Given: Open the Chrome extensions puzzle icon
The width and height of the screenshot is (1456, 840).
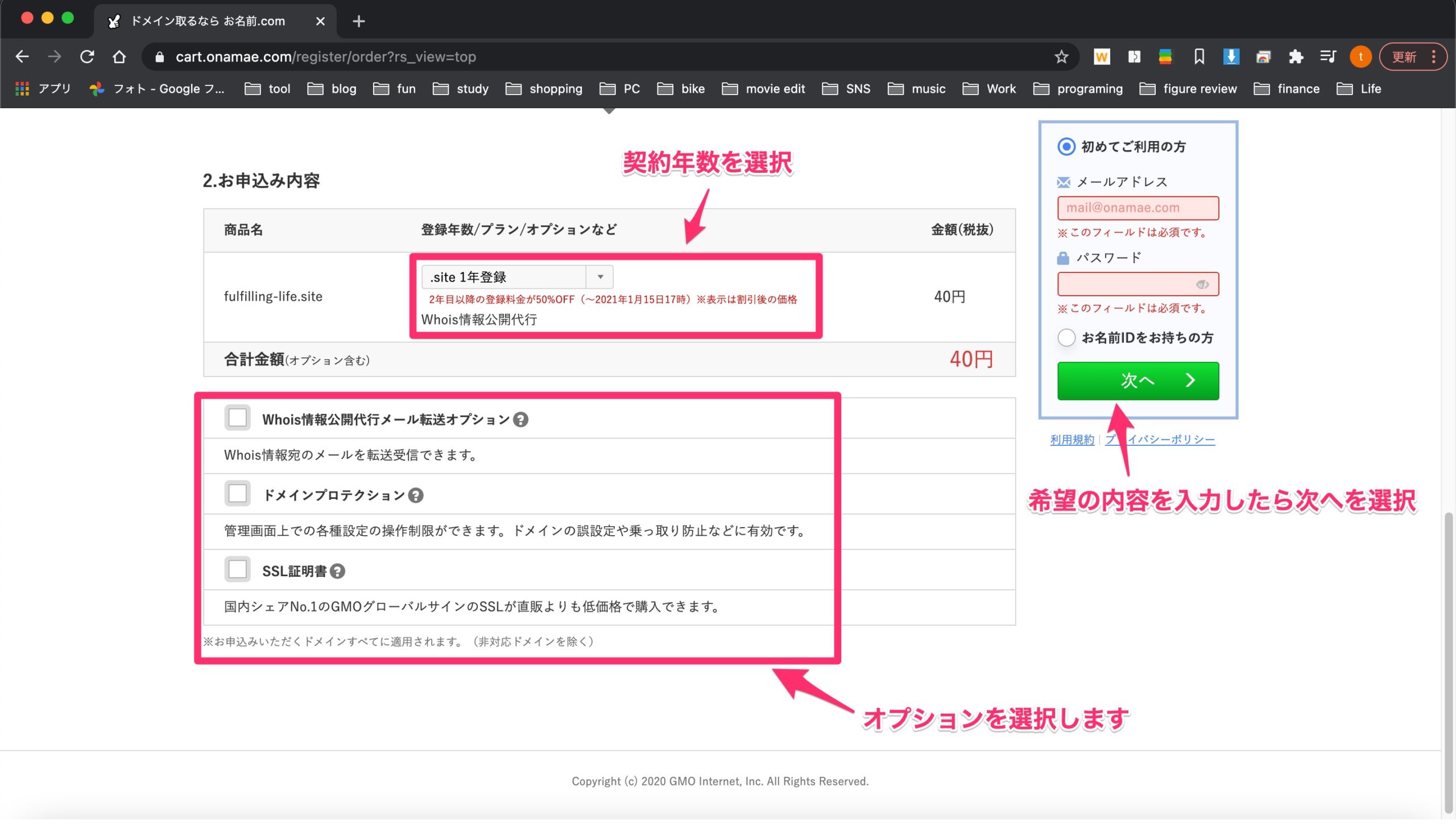Looking at the screenshot, I should click(1296, 56).
